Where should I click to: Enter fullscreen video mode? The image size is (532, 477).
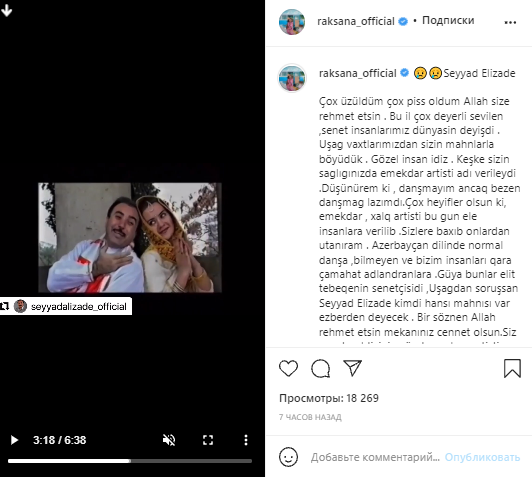coord(208,440)
